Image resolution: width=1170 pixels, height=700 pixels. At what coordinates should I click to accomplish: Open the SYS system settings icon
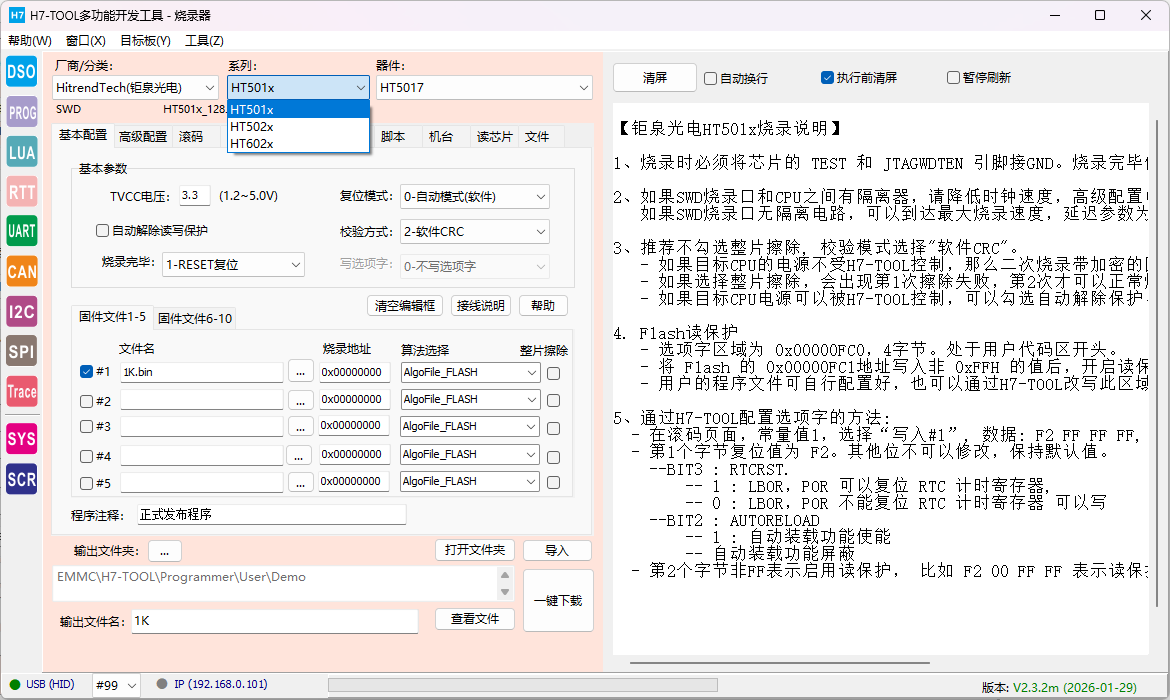click(x=22, y=438)
